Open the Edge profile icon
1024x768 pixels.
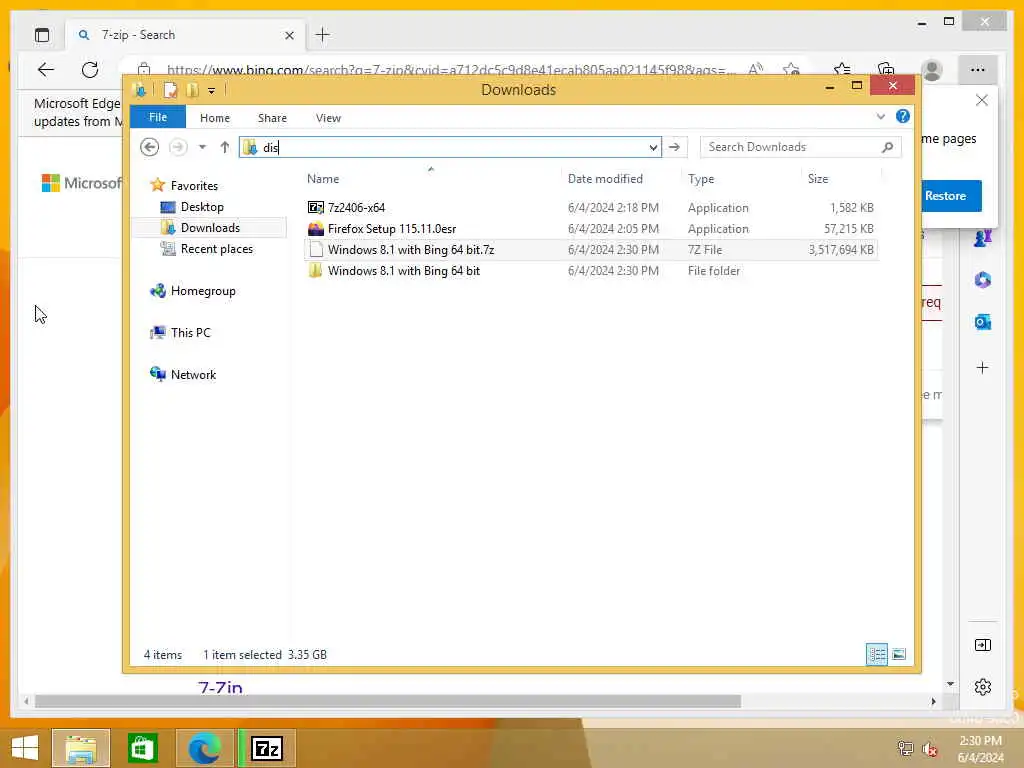click(932, 70)
